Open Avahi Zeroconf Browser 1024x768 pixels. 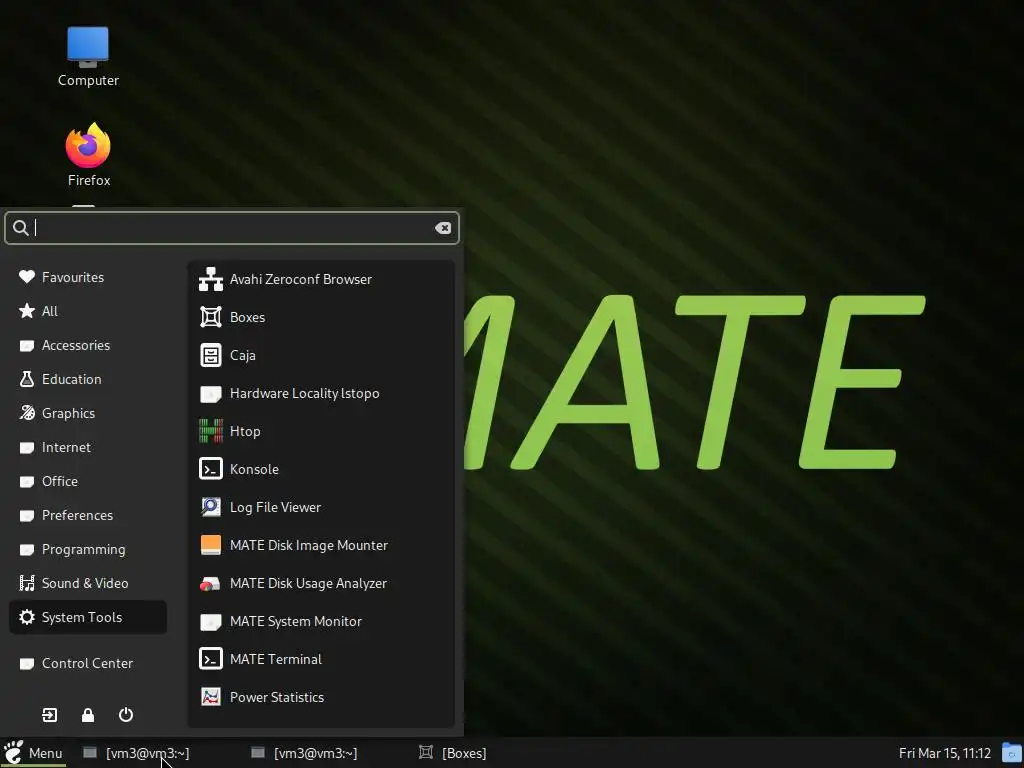321,280
